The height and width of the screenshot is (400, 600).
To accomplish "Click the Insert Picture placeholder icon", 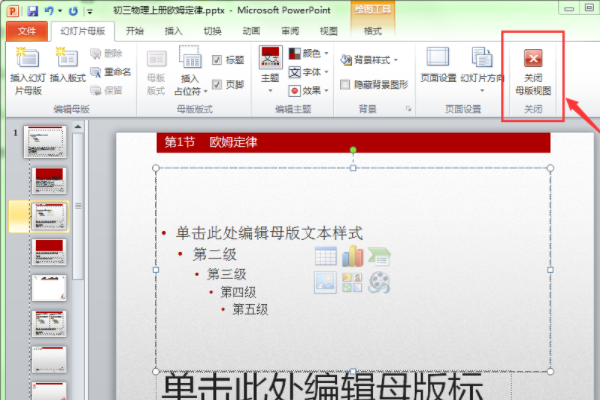I will click(325, 282).
